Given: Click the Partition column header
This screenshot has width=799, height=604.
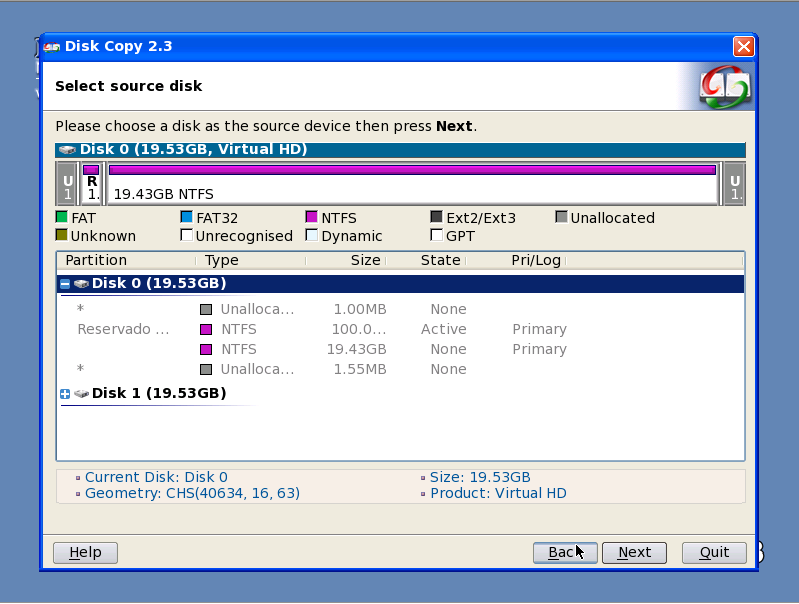Looking at the screenshot, I should pyautogui.click(x=126, y=260).
